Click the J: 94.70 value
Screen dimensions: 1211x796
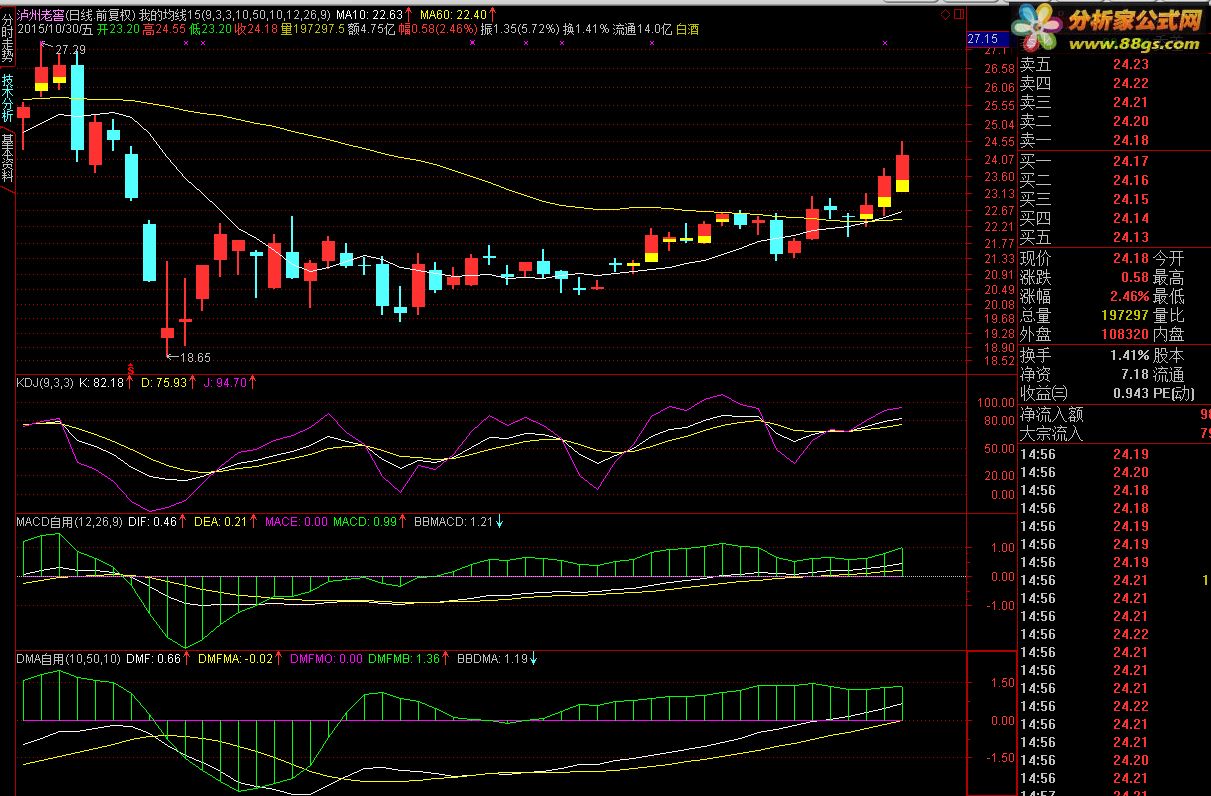[x=224, y=382]
